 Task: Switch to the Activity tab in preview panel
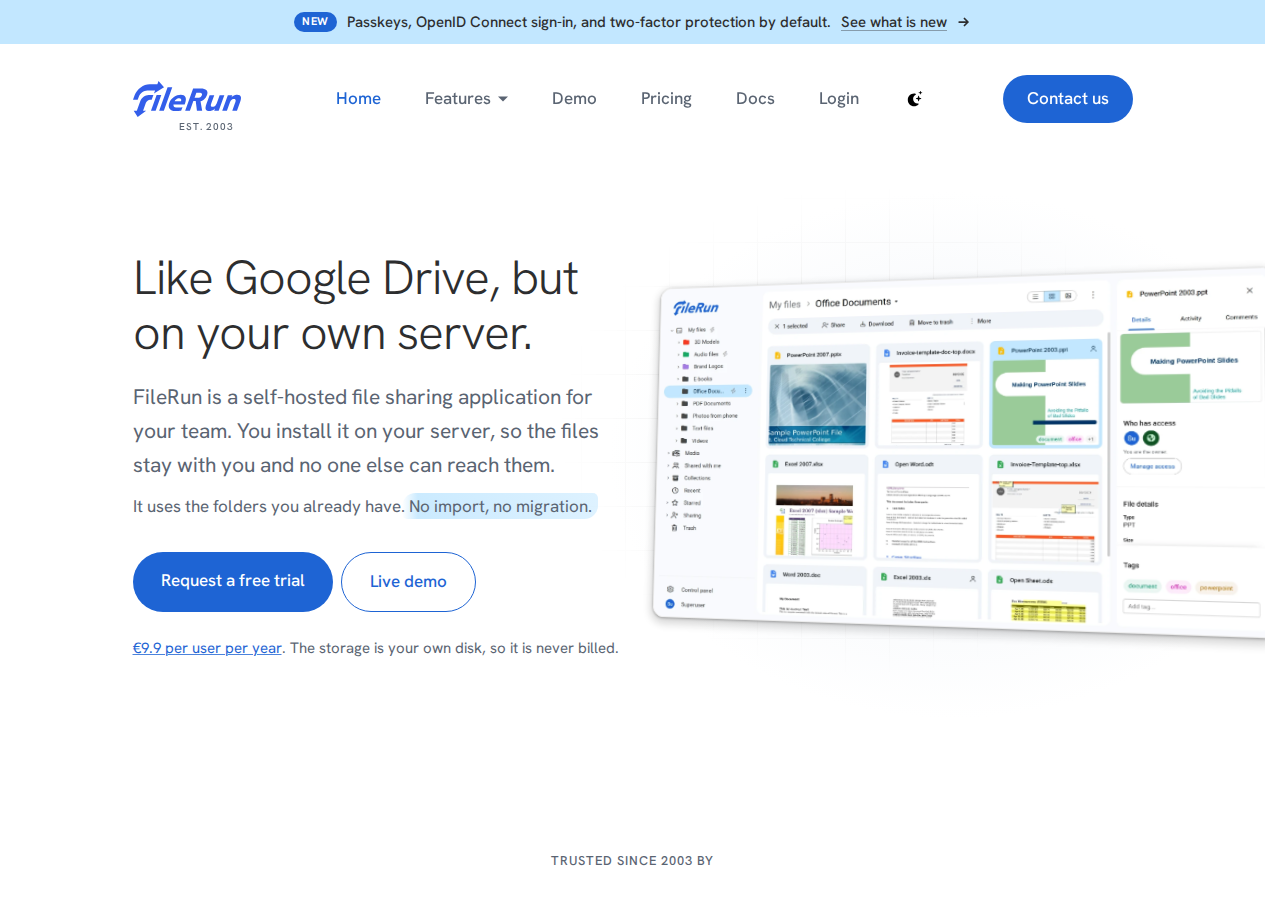click(1191, 318)
